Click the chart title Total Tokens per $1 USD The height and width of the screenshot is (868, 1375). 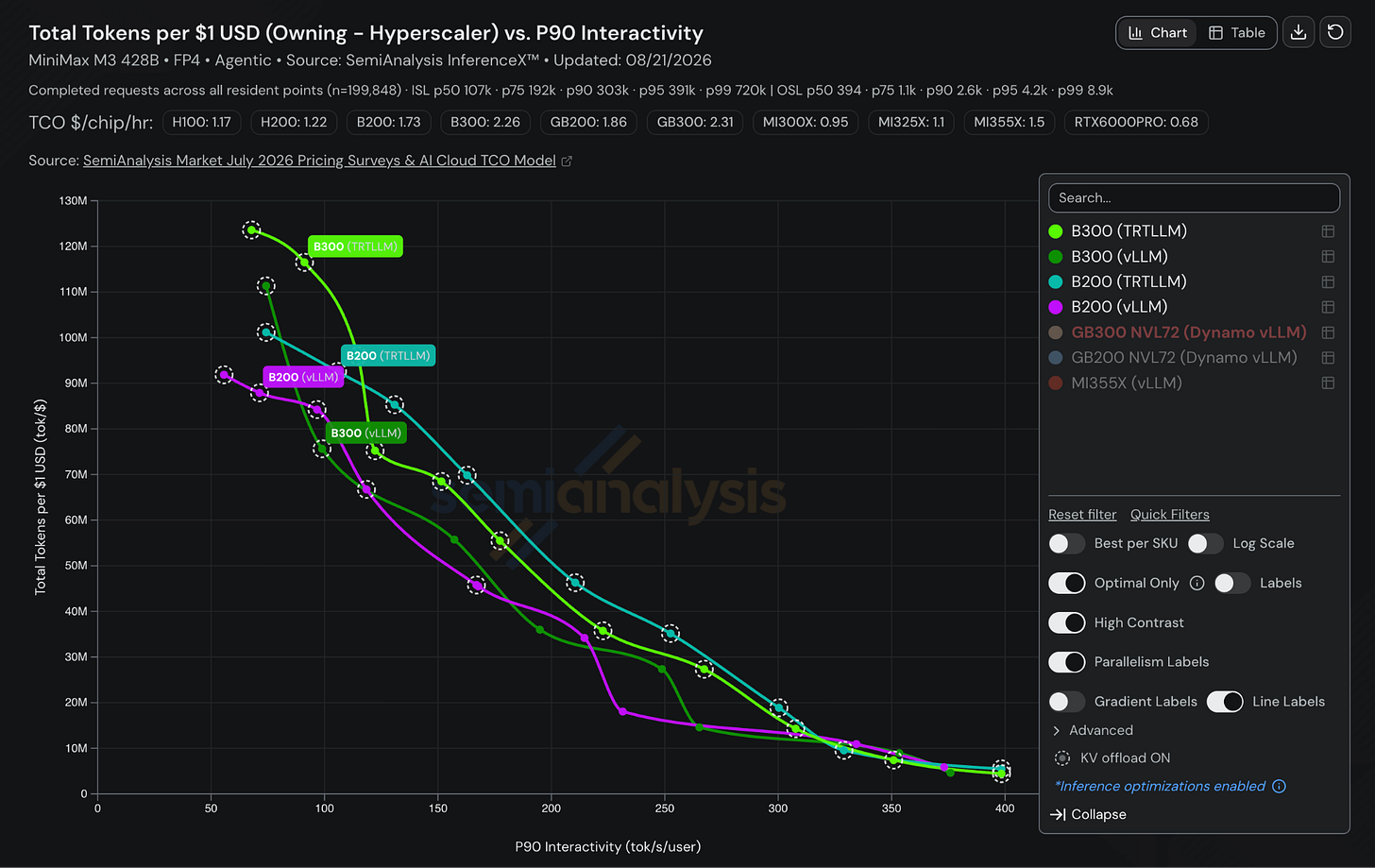coord(365,33)
